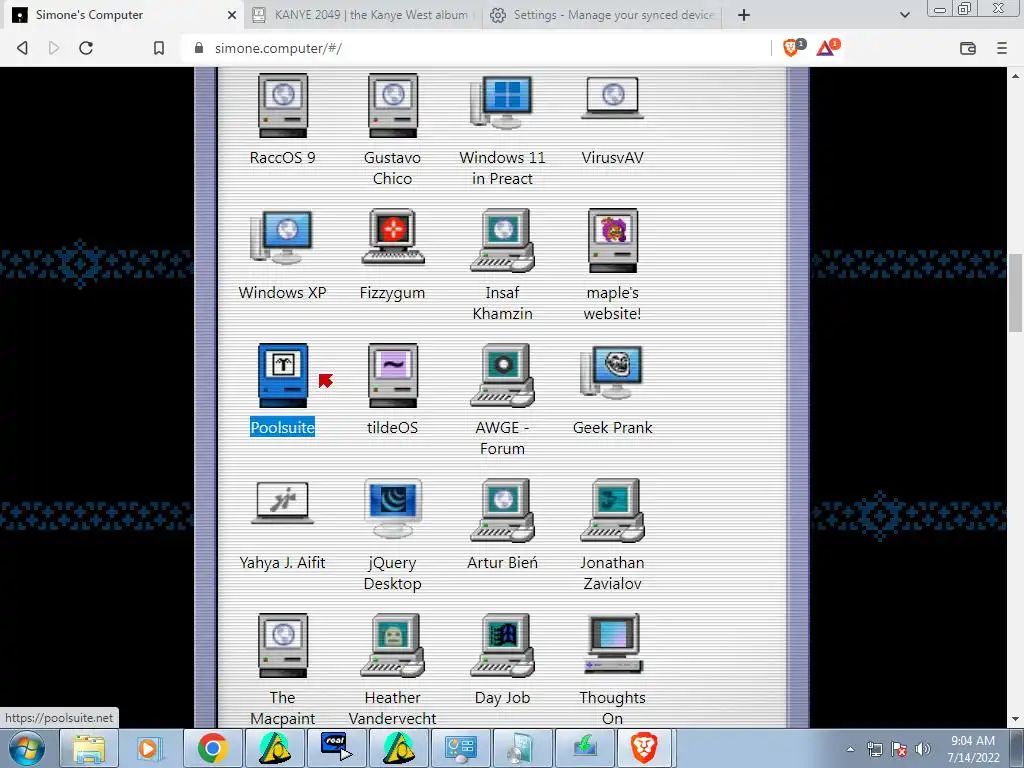Open the Windows 11 in Preact icon
Image resolution: width=1024 pixels, height=768 pixels.
pyautogui.click(x=502, y=103)
